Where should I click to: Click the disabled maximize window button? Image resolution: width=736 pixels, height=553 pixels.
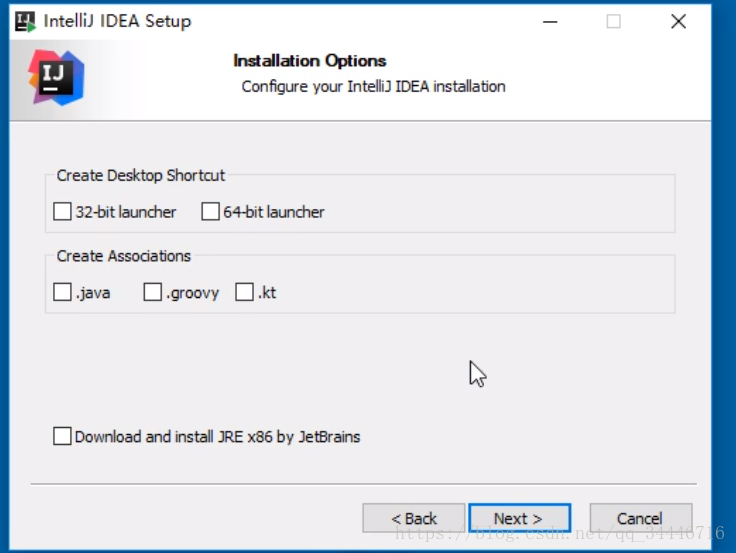click(613, 22)
